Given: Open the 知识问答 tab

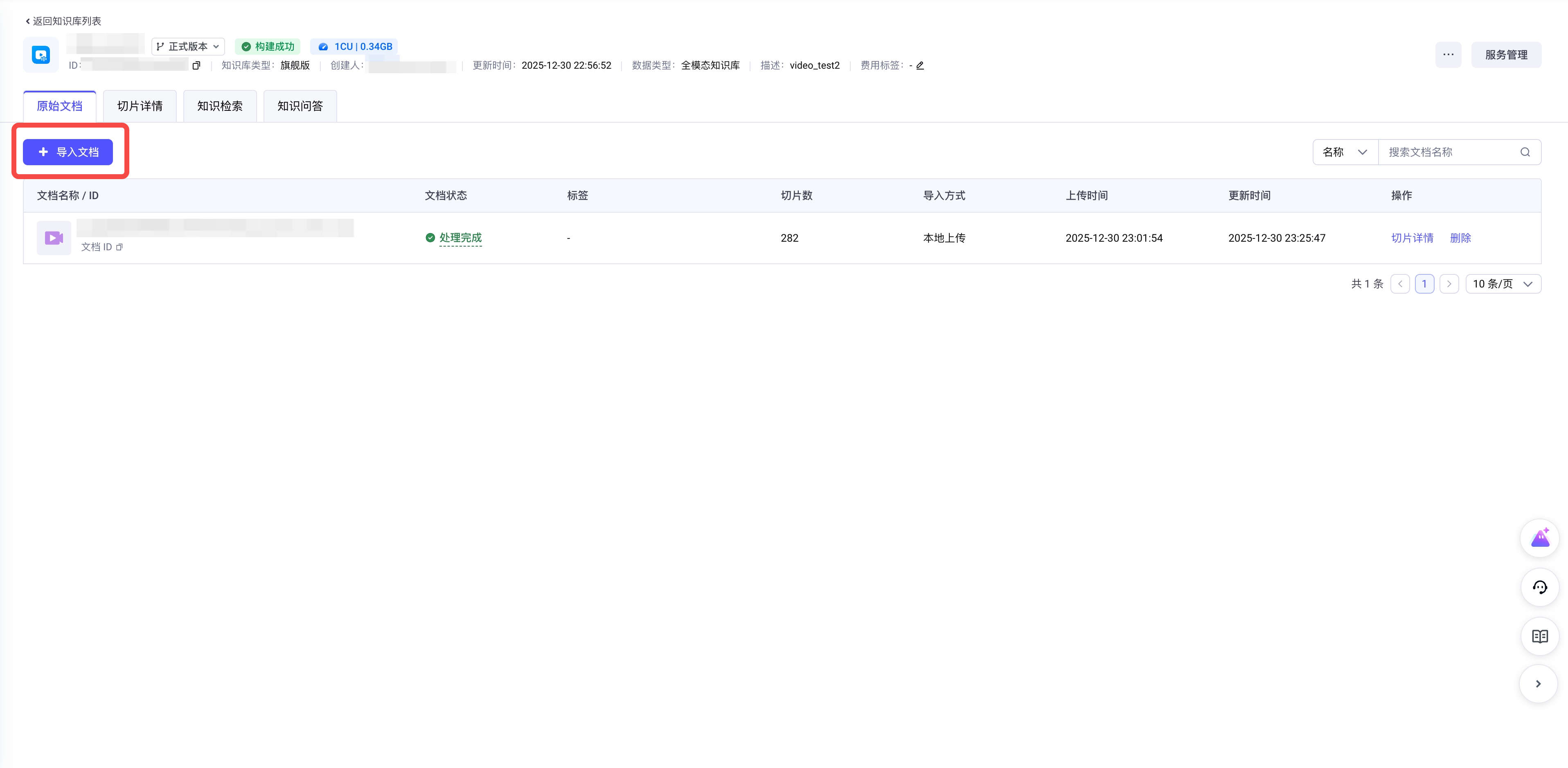Looking at the screenshot, I should pos(300,106).
